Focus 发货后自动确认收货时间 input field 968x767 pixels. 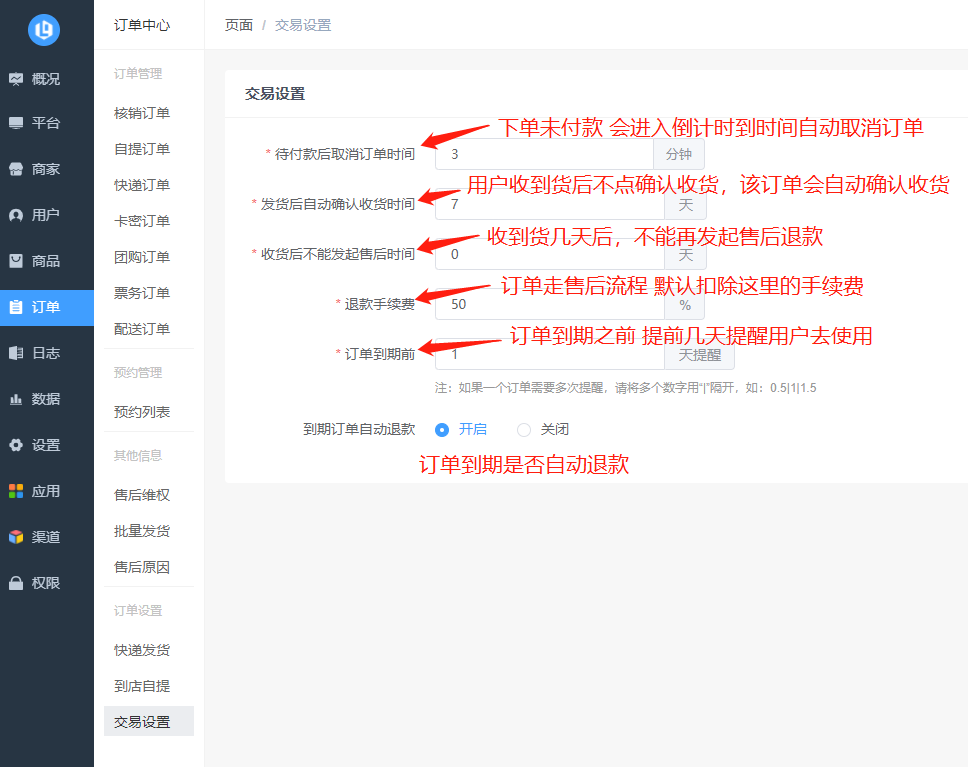point(549,204)
